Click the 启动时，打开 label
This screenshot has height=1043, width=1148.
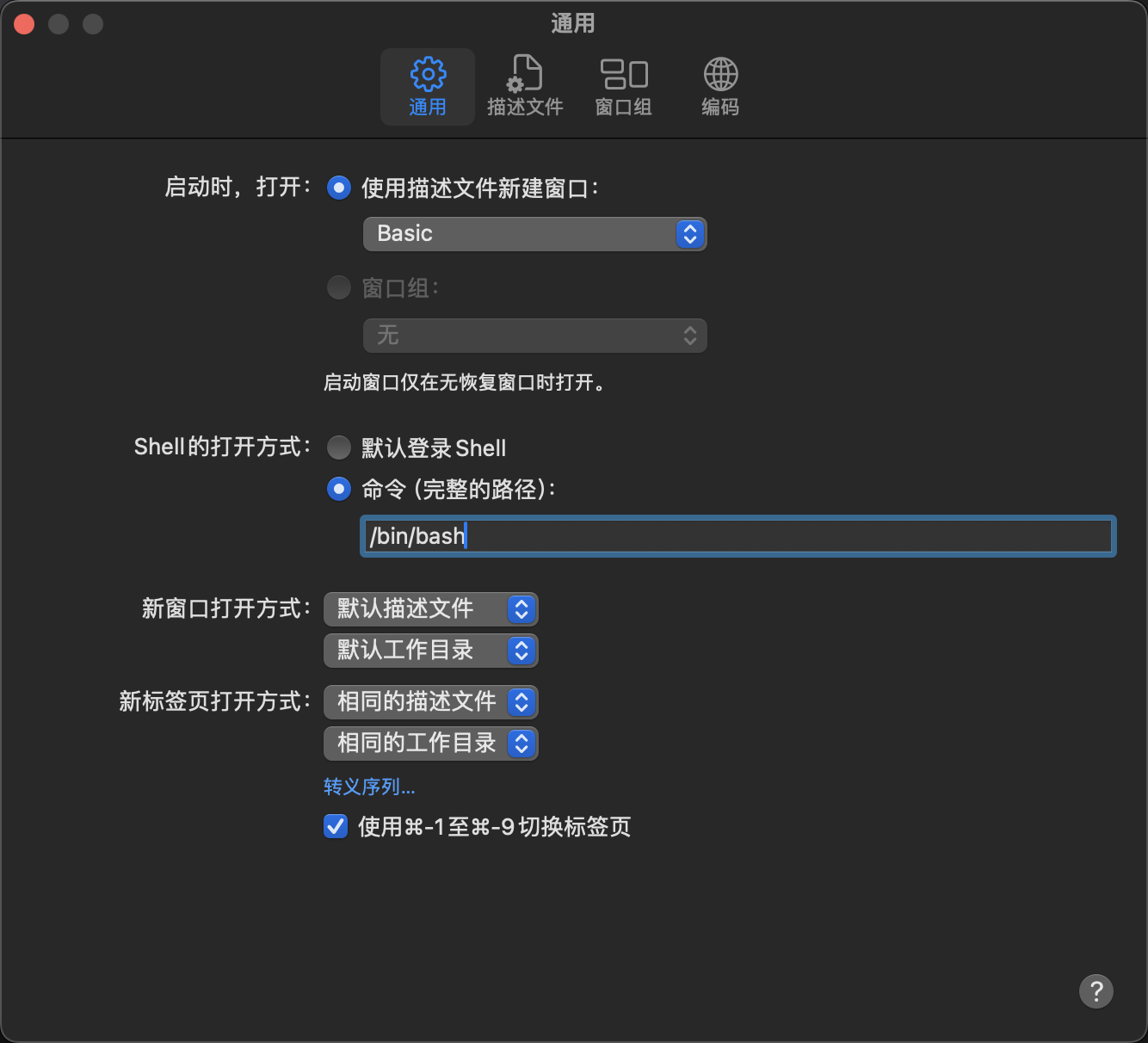238,187
